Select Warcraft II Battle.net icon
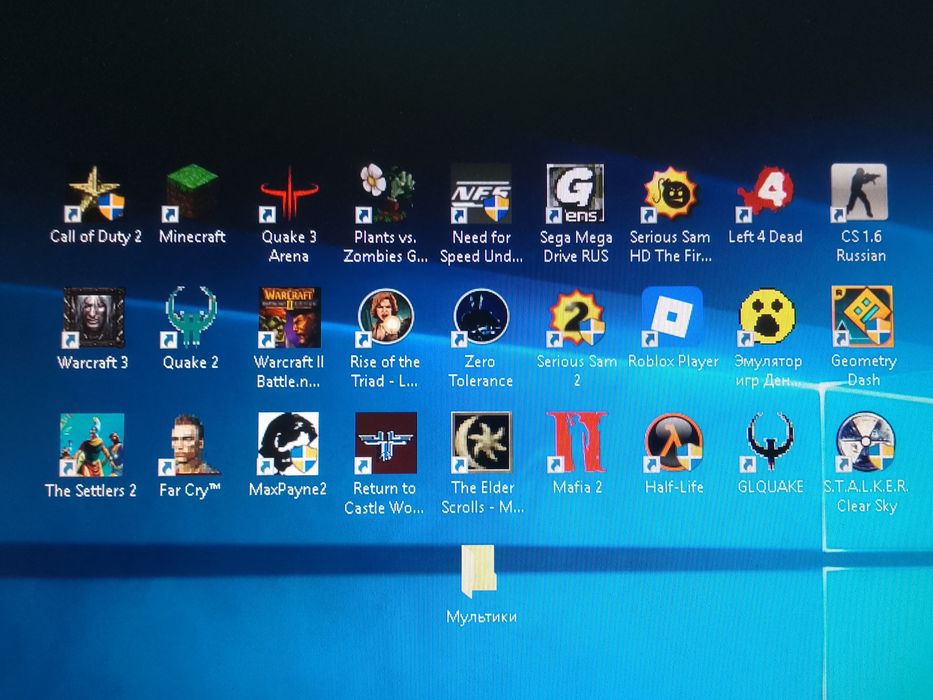Image resolution: width=933 pixels, height=700 pixels. coord(289,318)
